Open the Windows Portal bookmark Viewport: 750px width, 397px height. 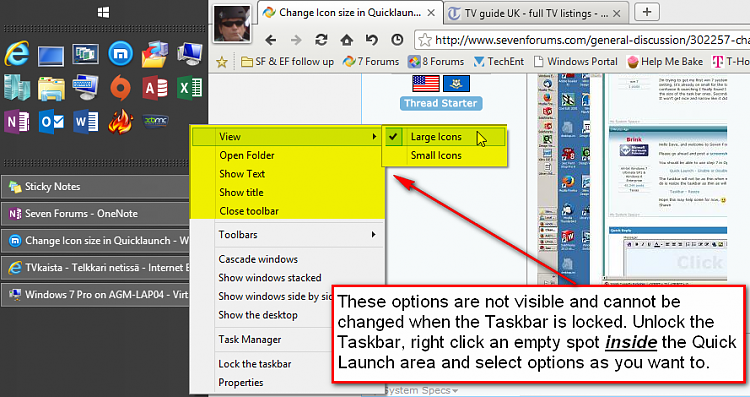[576, 62]
